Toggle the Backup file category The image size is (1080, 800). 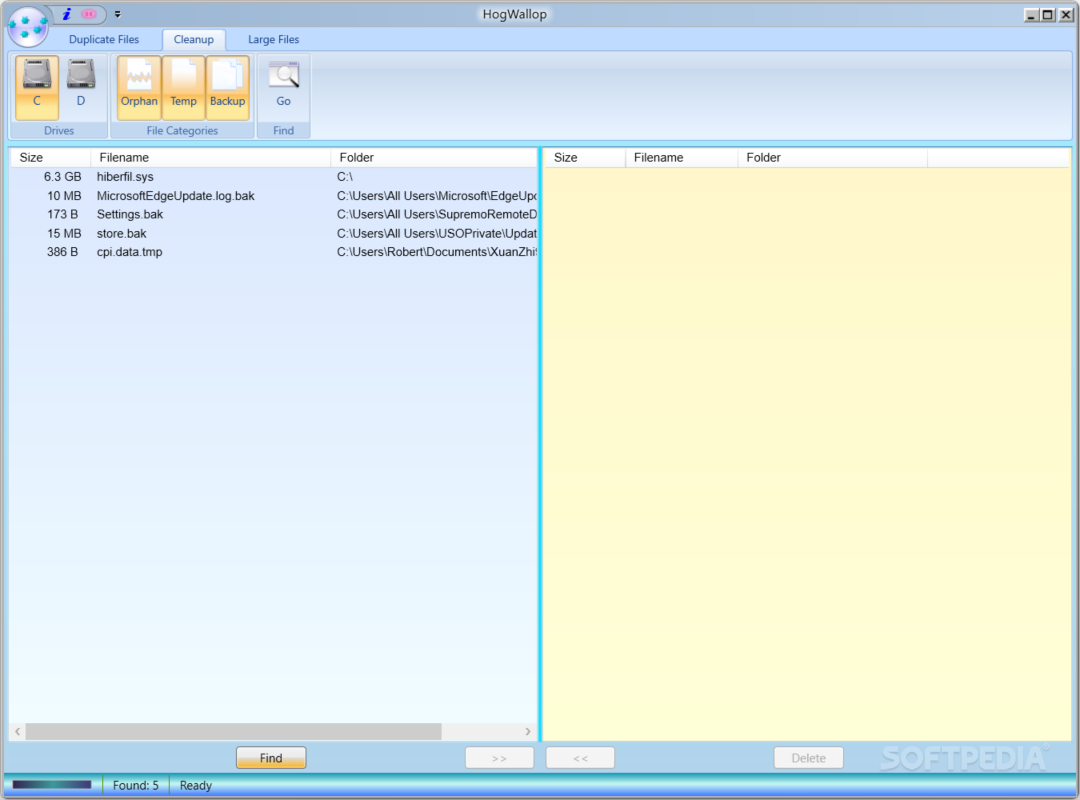click(227, 87)
